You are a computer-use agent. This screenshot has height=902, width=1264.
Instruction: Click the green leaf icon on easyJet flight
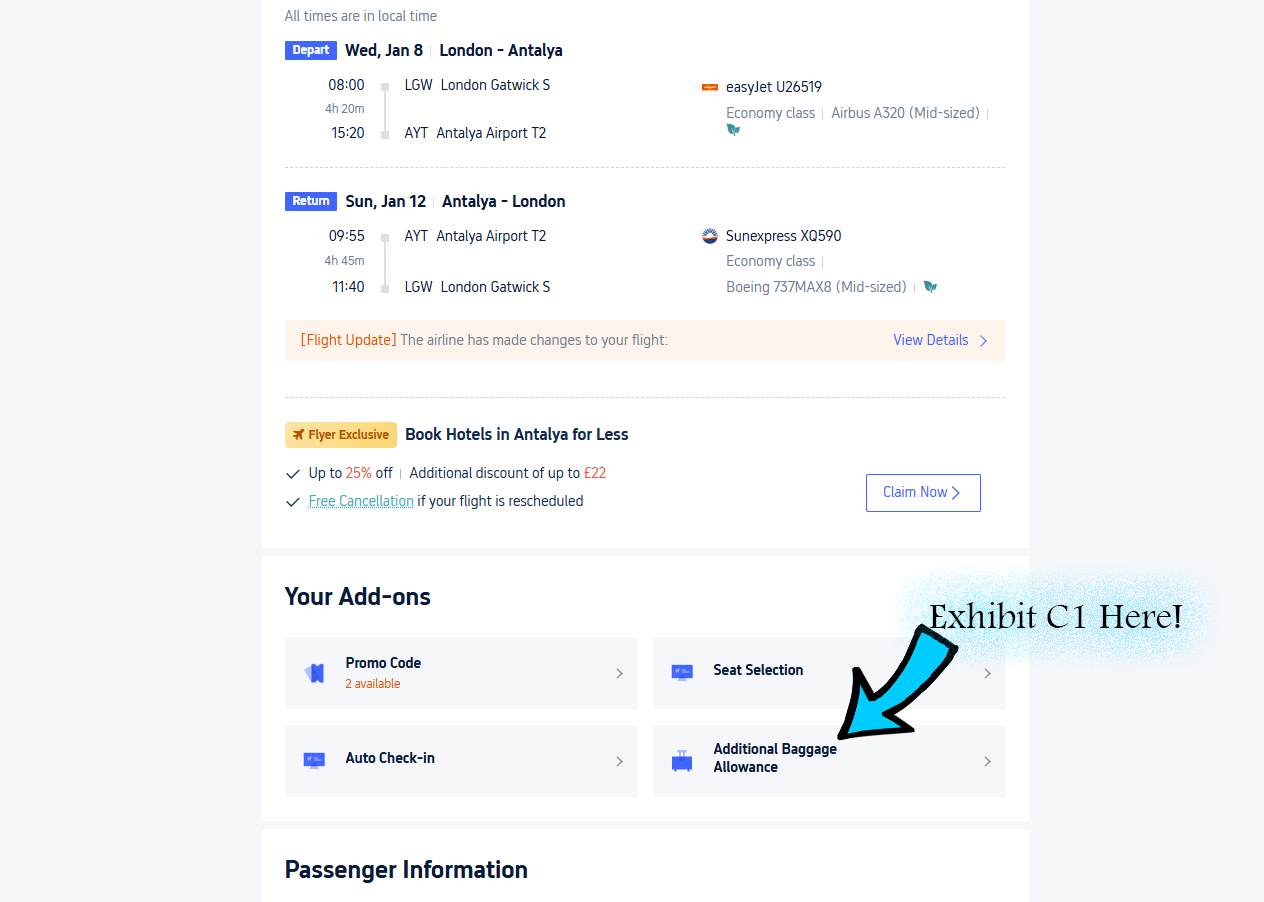tap(733, 130)
